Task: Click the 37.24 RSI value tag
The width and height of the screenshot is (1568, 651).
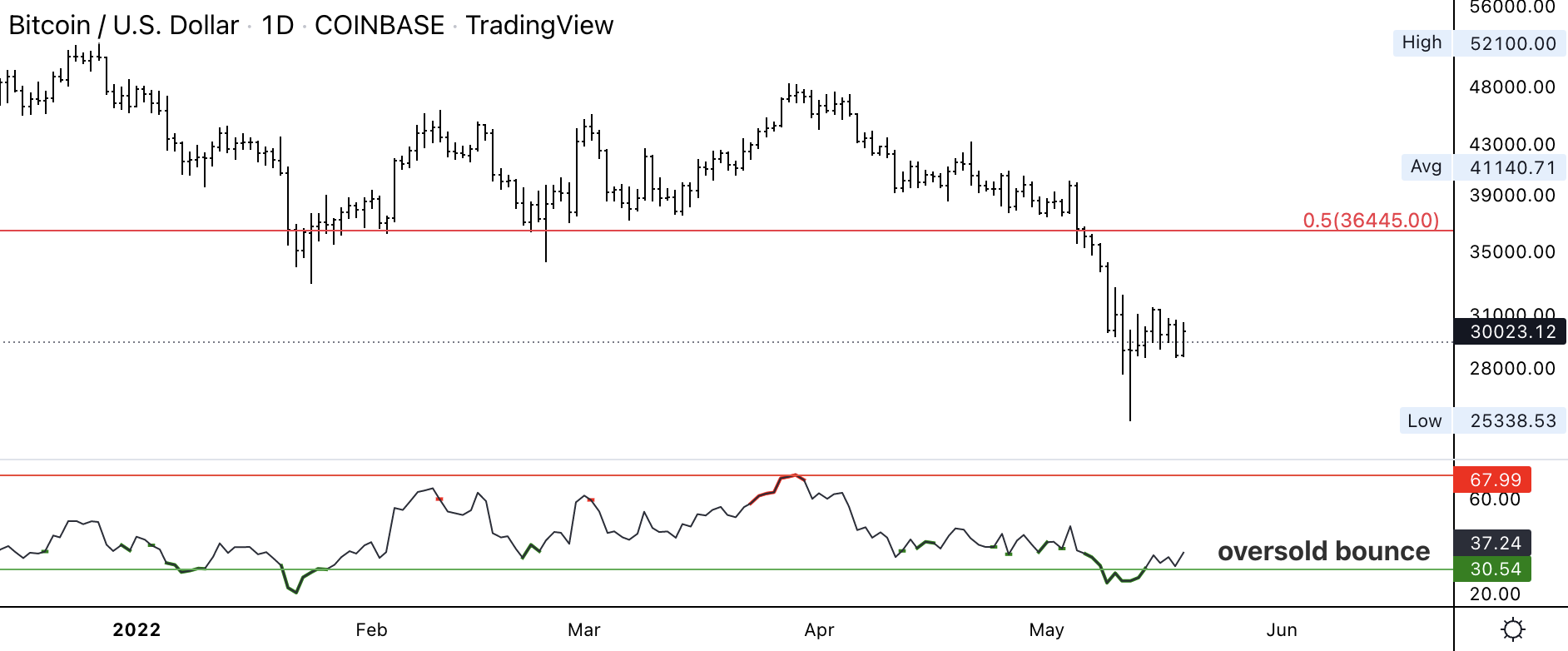Action: tap(1492, 543)
